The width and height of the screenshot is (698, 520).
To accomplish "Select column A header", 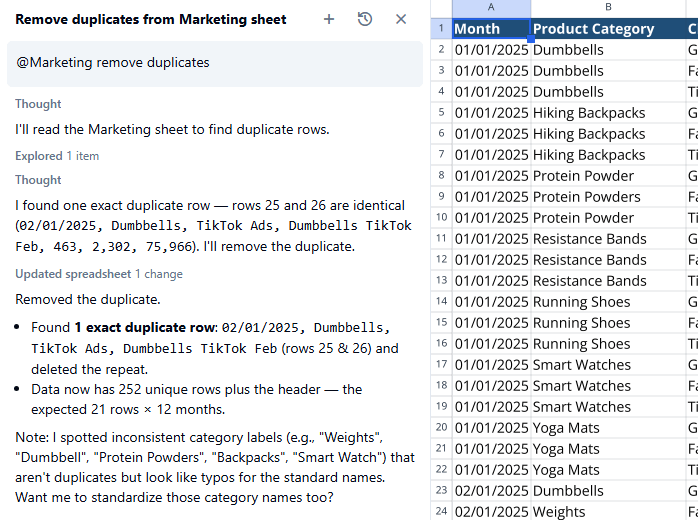I will click(491, 7).
